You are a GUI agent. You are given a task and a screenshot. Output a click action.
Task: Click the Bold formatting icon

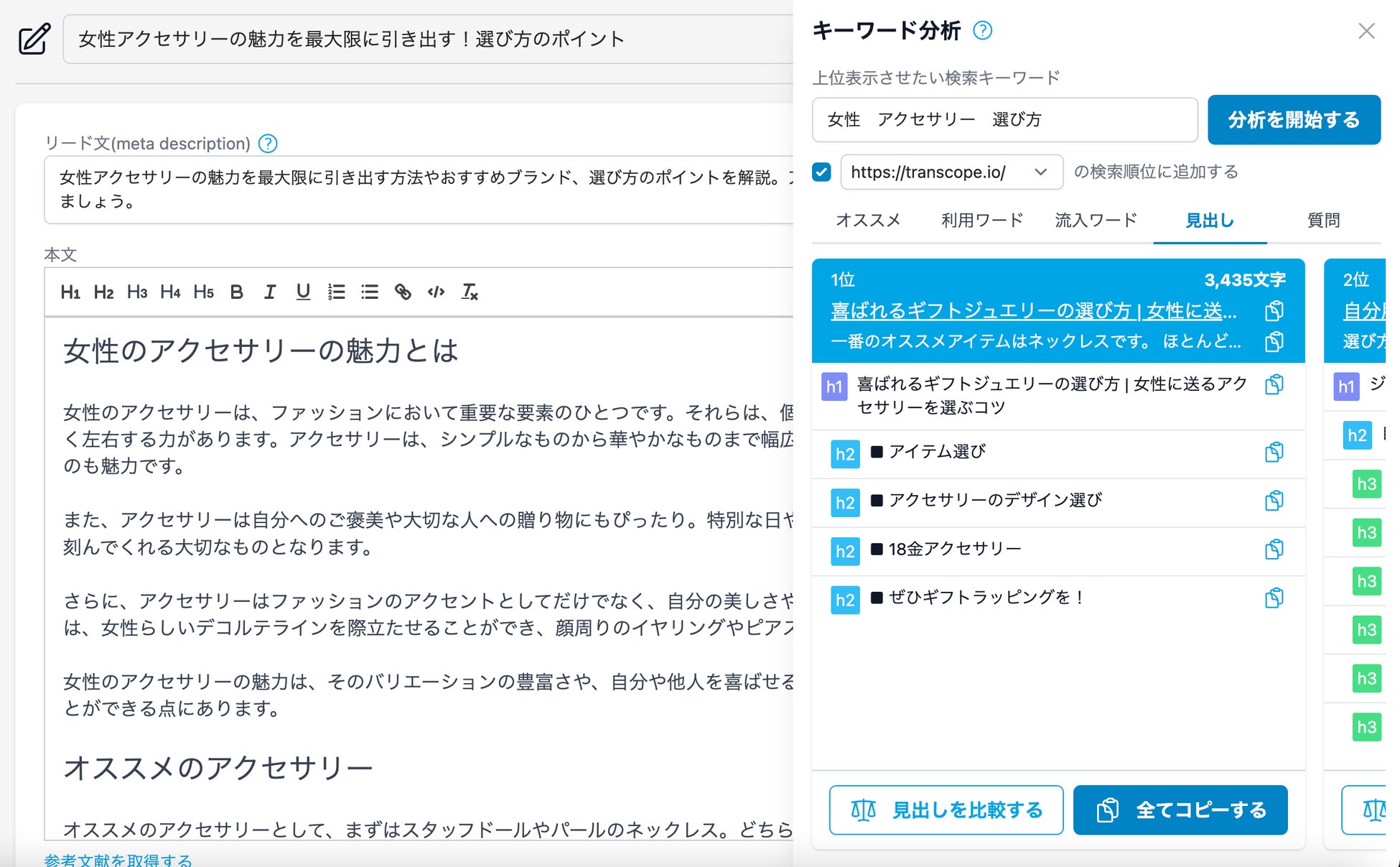tap(236, 292)
